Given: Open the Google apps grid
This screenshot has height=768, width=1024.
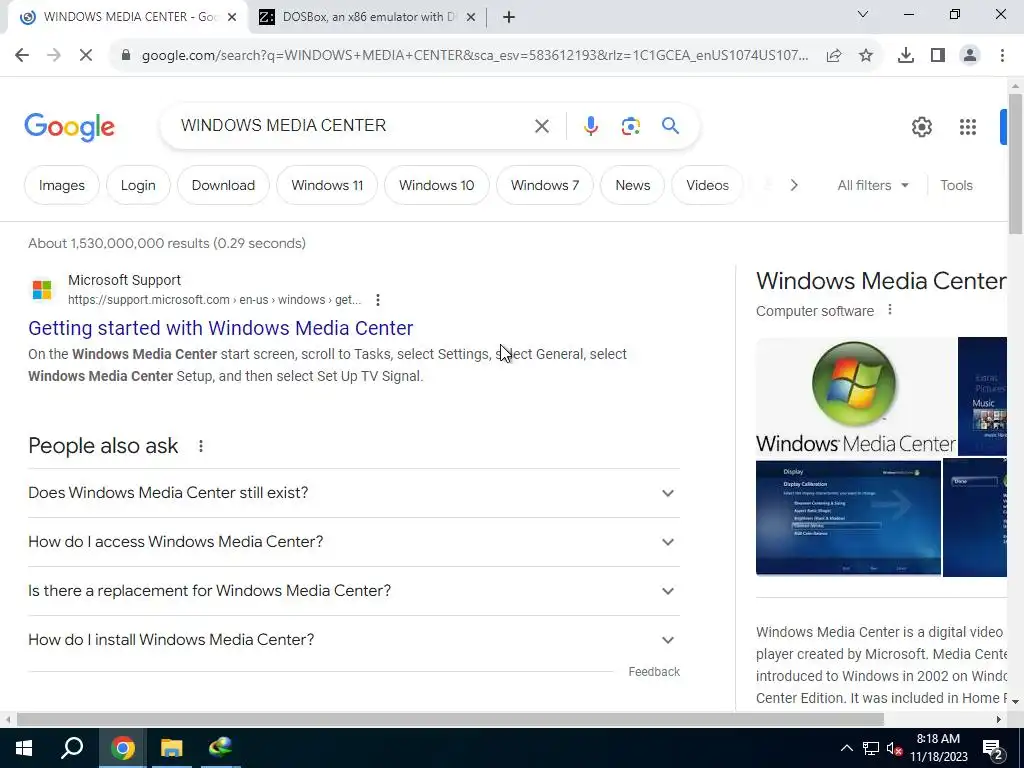Looking at the screenshot, I should (967, 127).
